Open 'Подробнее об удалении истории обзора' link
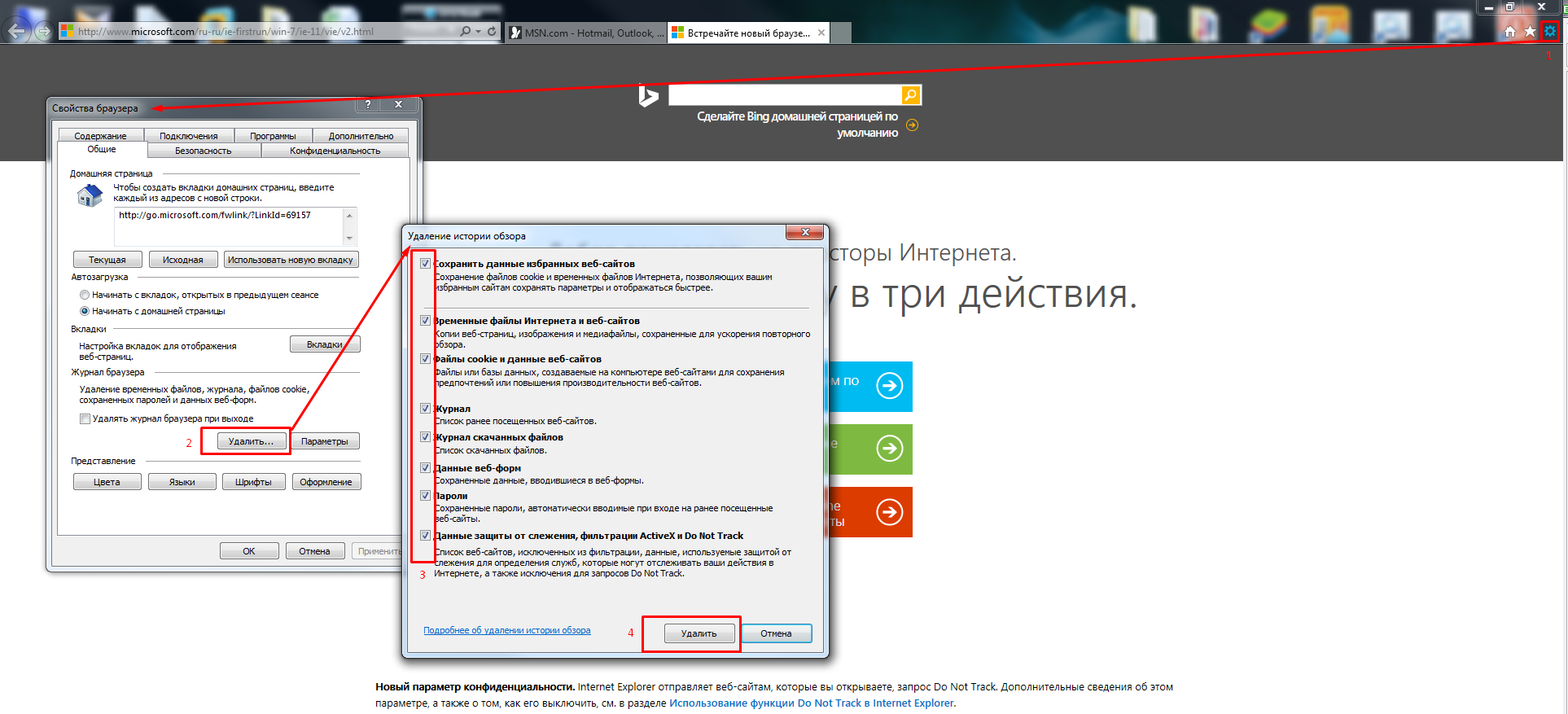The height and width of the screenshot is (714, 1568). (x=506, y=630)
